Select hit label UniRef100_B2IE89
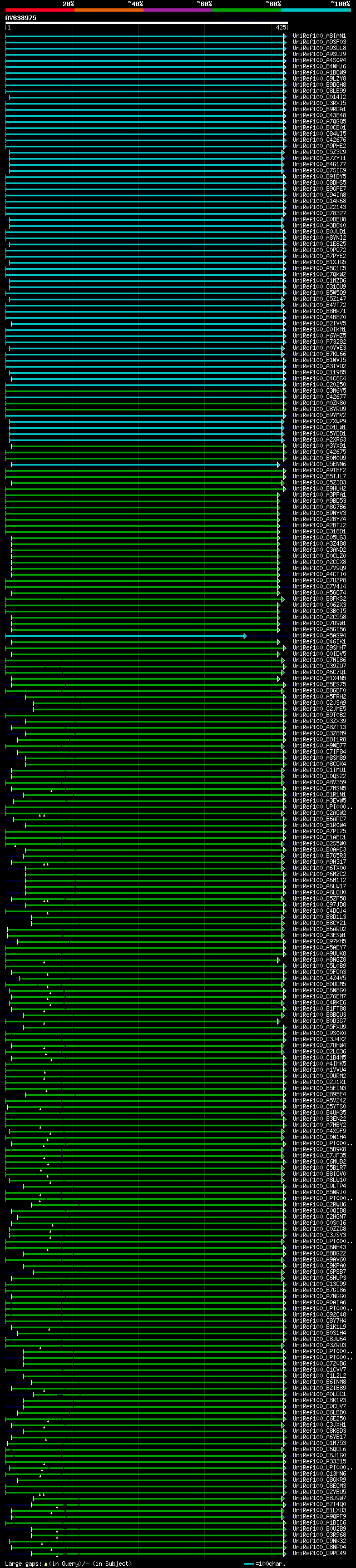This screenshot has height=1568, width=356. pos(319,1388)
